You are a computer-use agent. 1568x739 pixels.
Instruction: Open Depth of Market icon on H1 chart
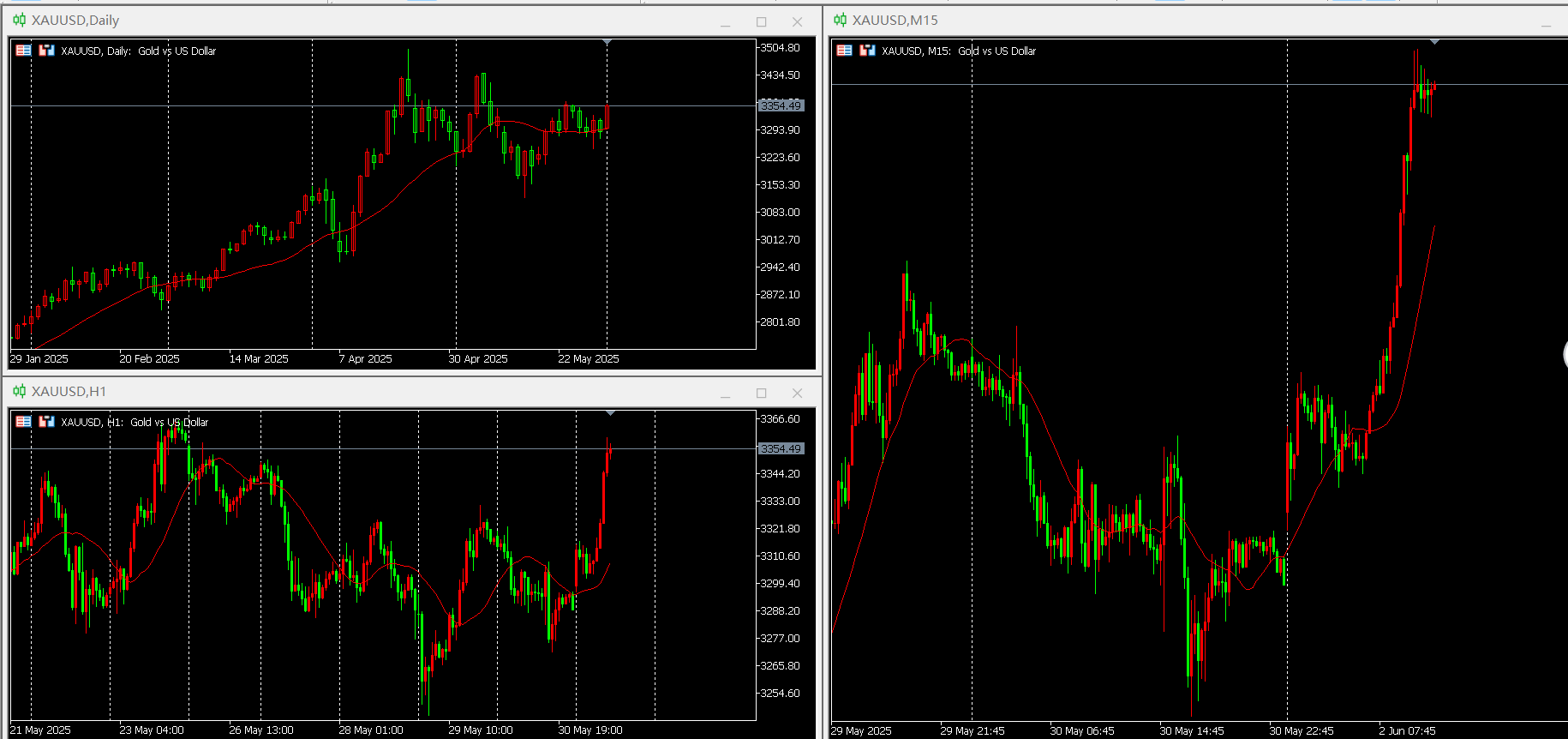(46, 422)
